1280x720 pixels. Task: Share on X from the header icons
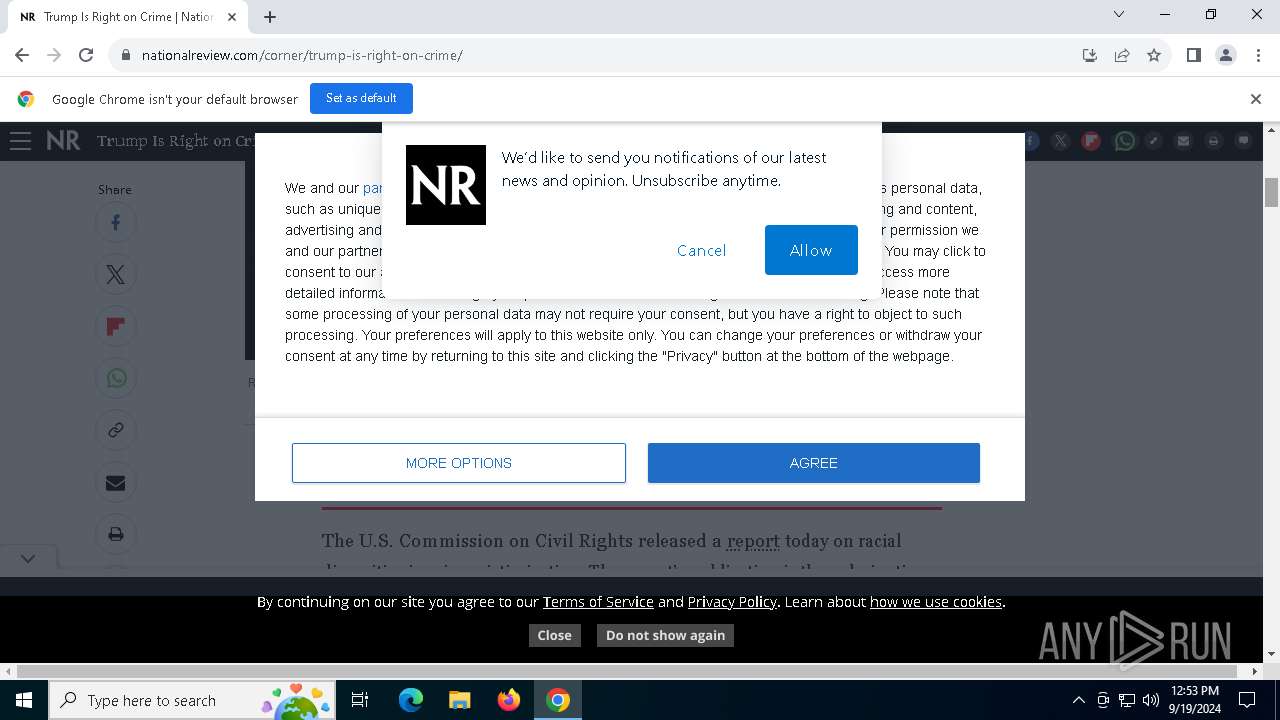tap(1061, 141)
